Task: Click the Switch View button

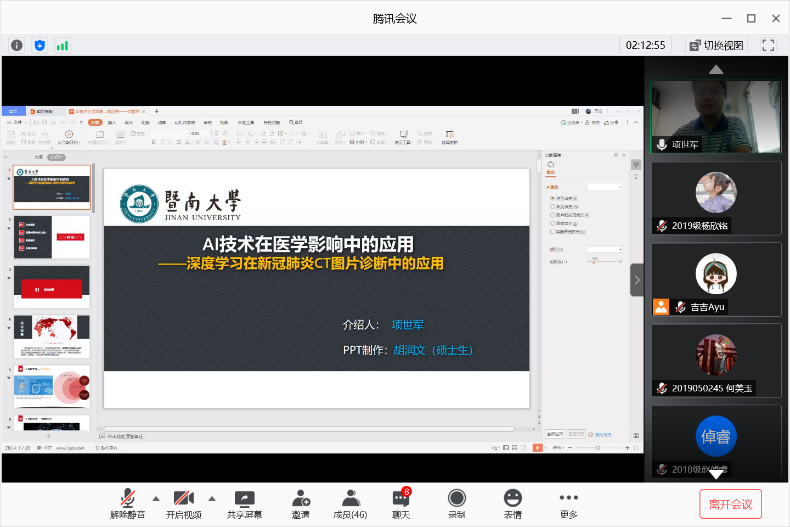Action: (x=716, y=45)
